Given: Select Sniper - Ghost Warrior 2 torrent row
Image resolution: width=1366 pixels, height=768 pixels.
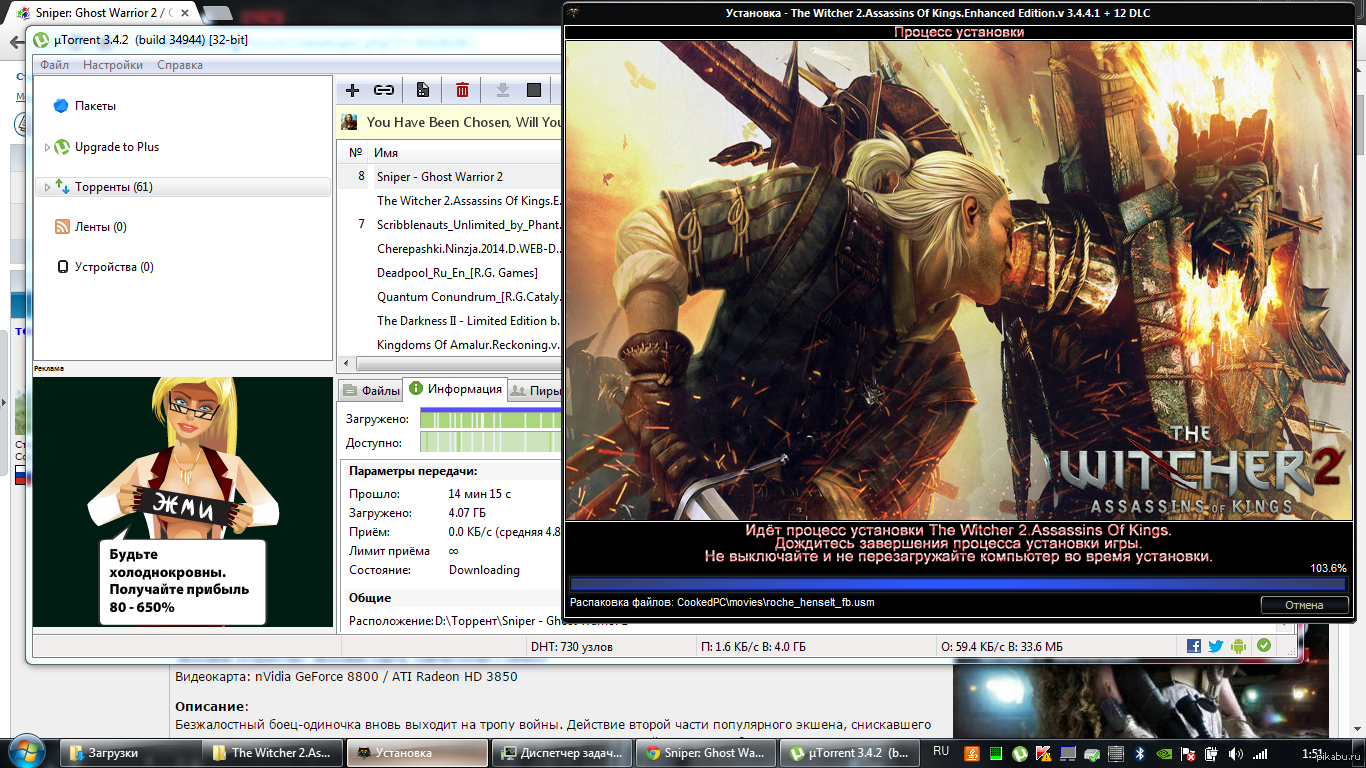Looking at the screenshot, I should 450,177.
